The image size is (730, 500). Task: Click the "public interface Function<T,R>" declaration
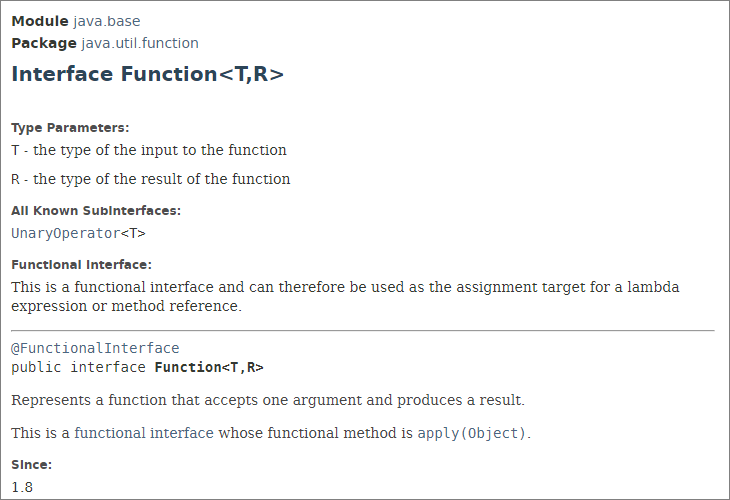137,367
